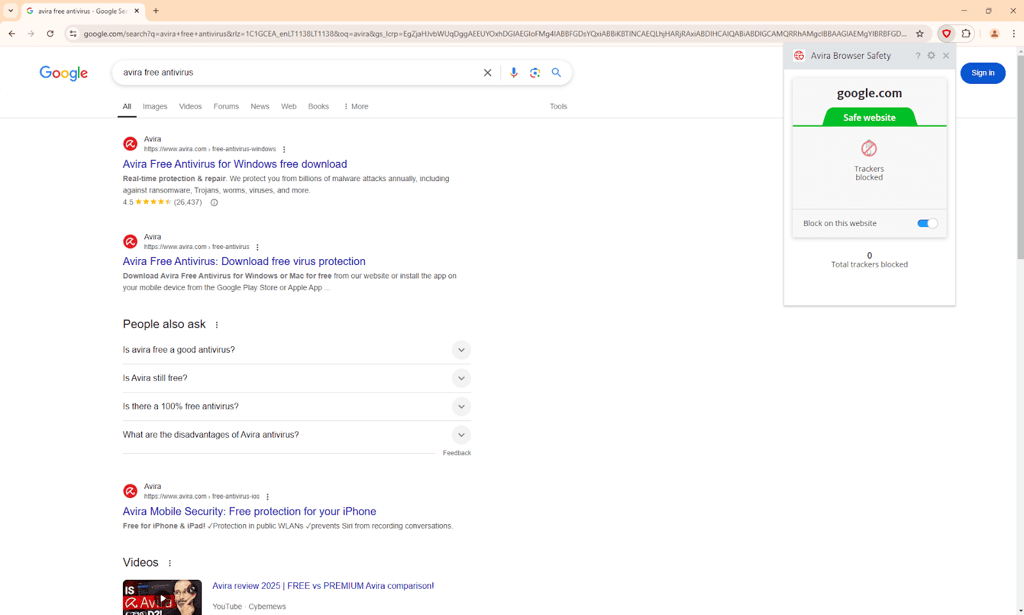Open 'Avira Mobile Security' iPhone link
The image size is (1024, 615).
249,511
